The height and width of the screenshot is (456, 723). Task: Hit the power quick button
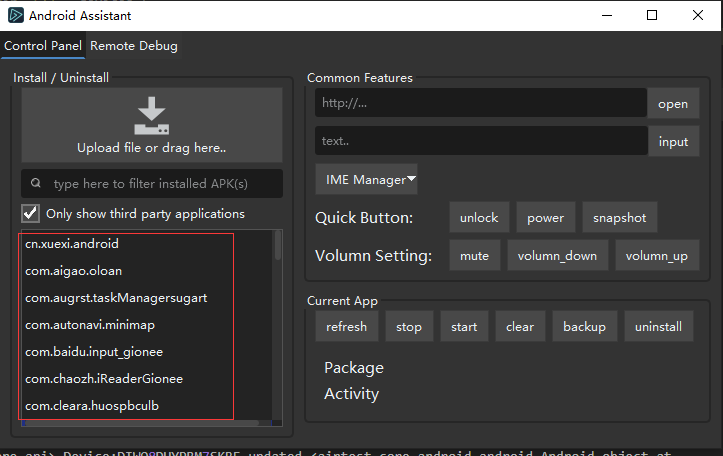point(546,218)
